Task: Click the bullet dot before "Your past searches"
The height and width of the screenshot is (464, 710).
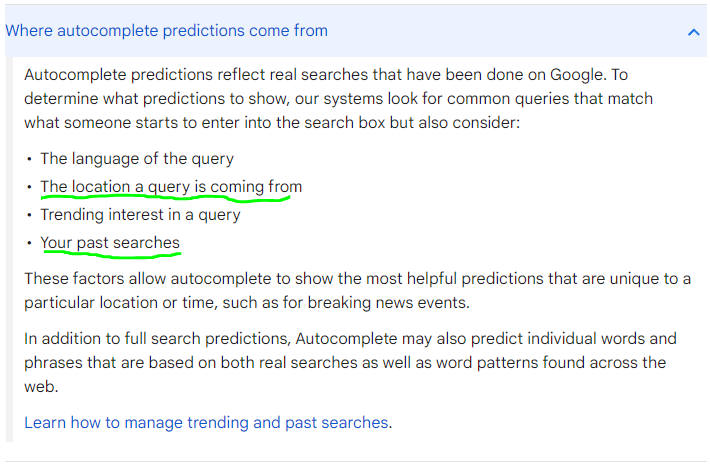Action: [29, 243]
